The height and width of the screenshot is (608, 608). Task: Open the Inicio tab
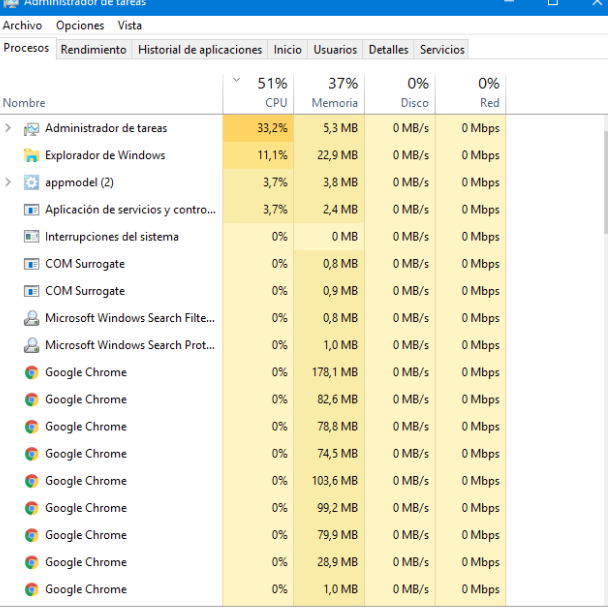click(x=287, y=50)
